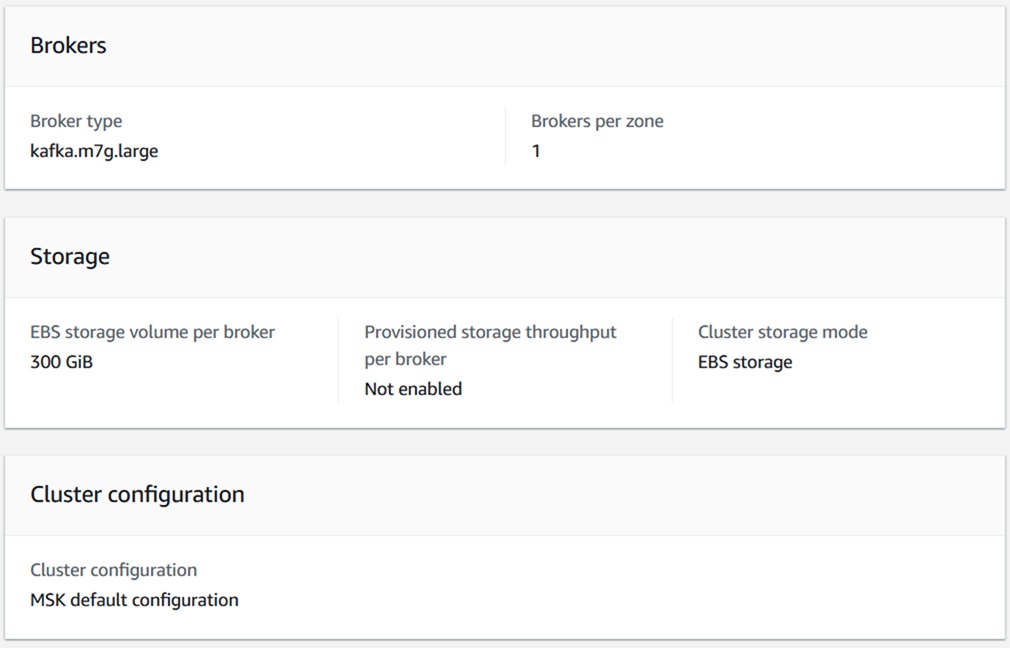Click the Brokers per zone label
Screen dimensions: 1010x648
597,121
